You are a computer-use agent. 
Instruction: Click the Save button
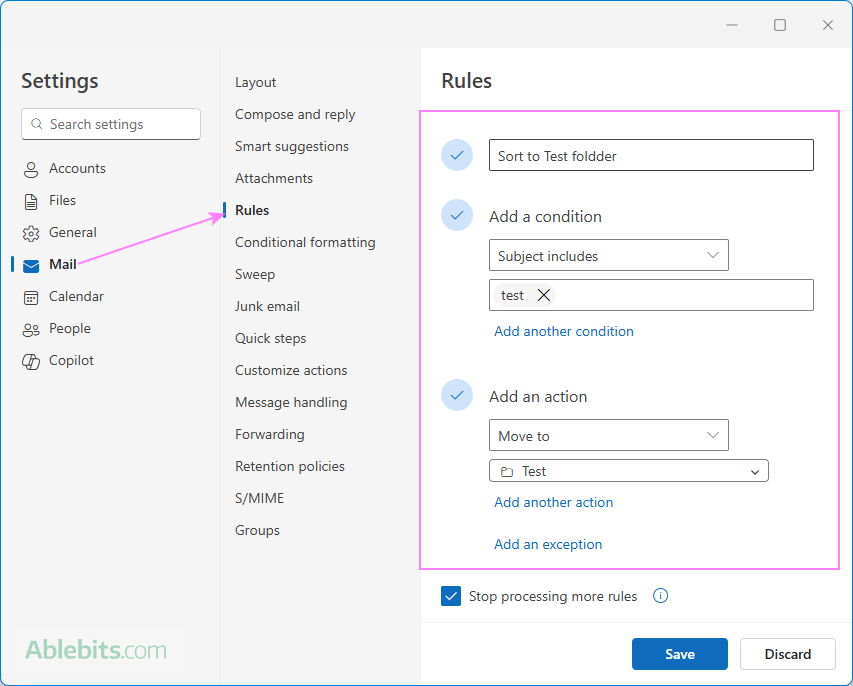pyautogui.click(x=679, y=654)
